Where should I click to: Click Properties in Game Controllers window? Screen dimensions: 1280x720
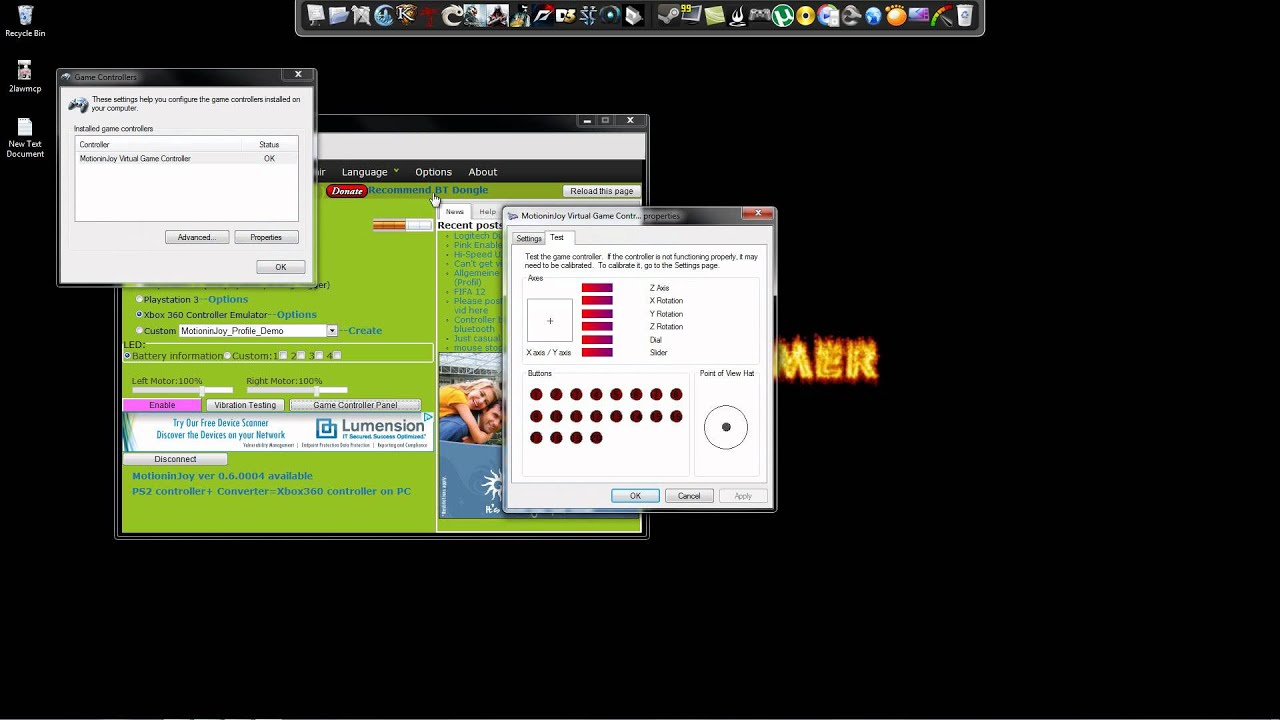pos(266,237)
